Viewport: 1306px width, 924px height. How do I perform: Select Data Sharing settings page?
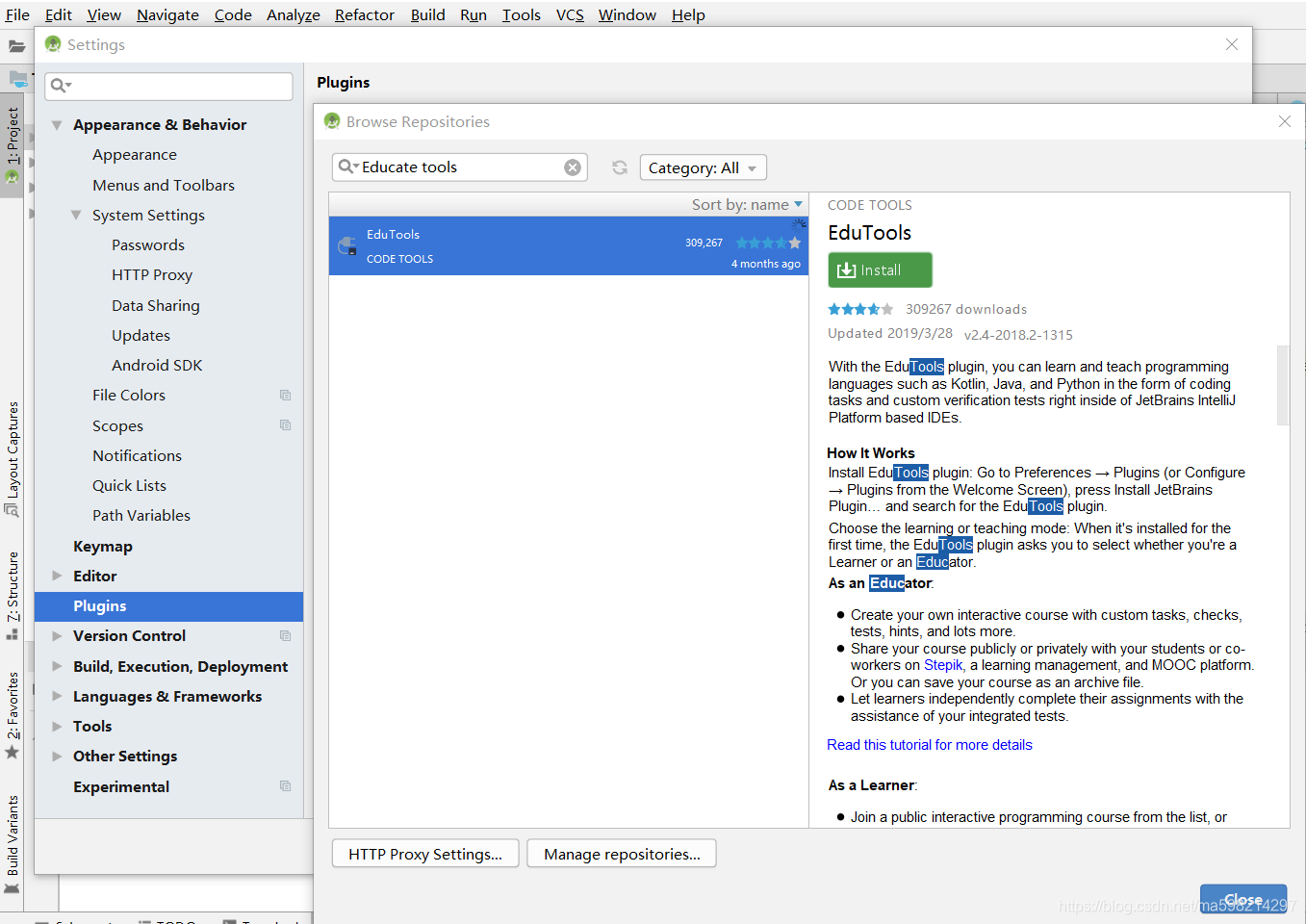point(156,305)
